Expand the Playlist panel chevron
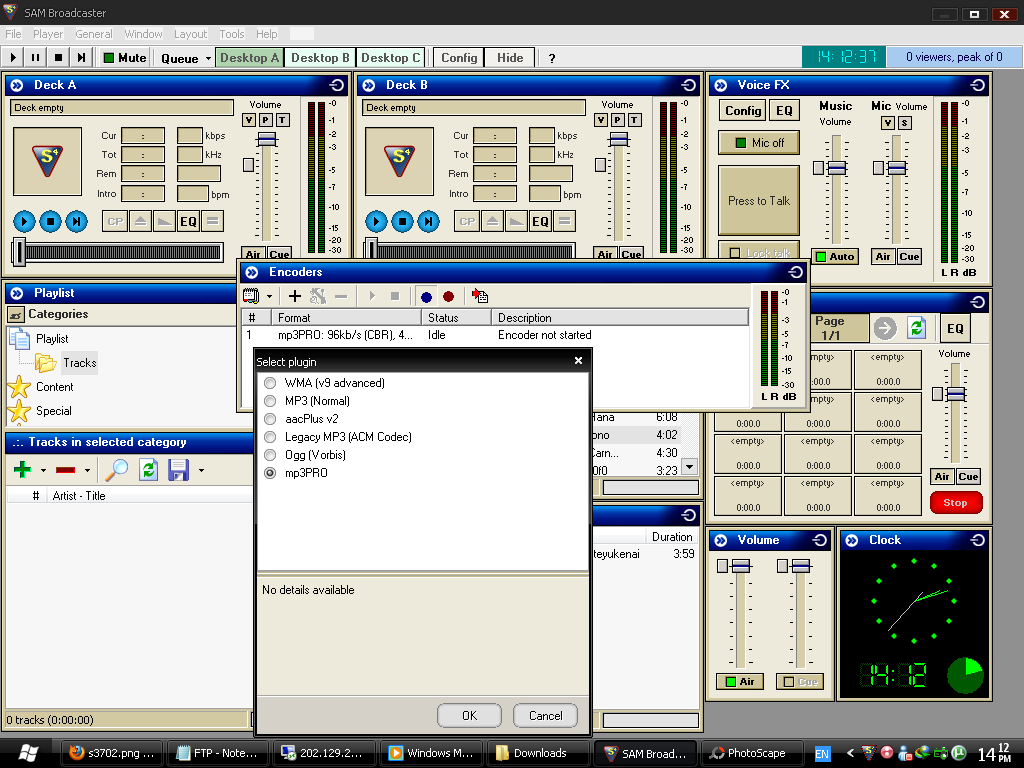 coord(17,293)
